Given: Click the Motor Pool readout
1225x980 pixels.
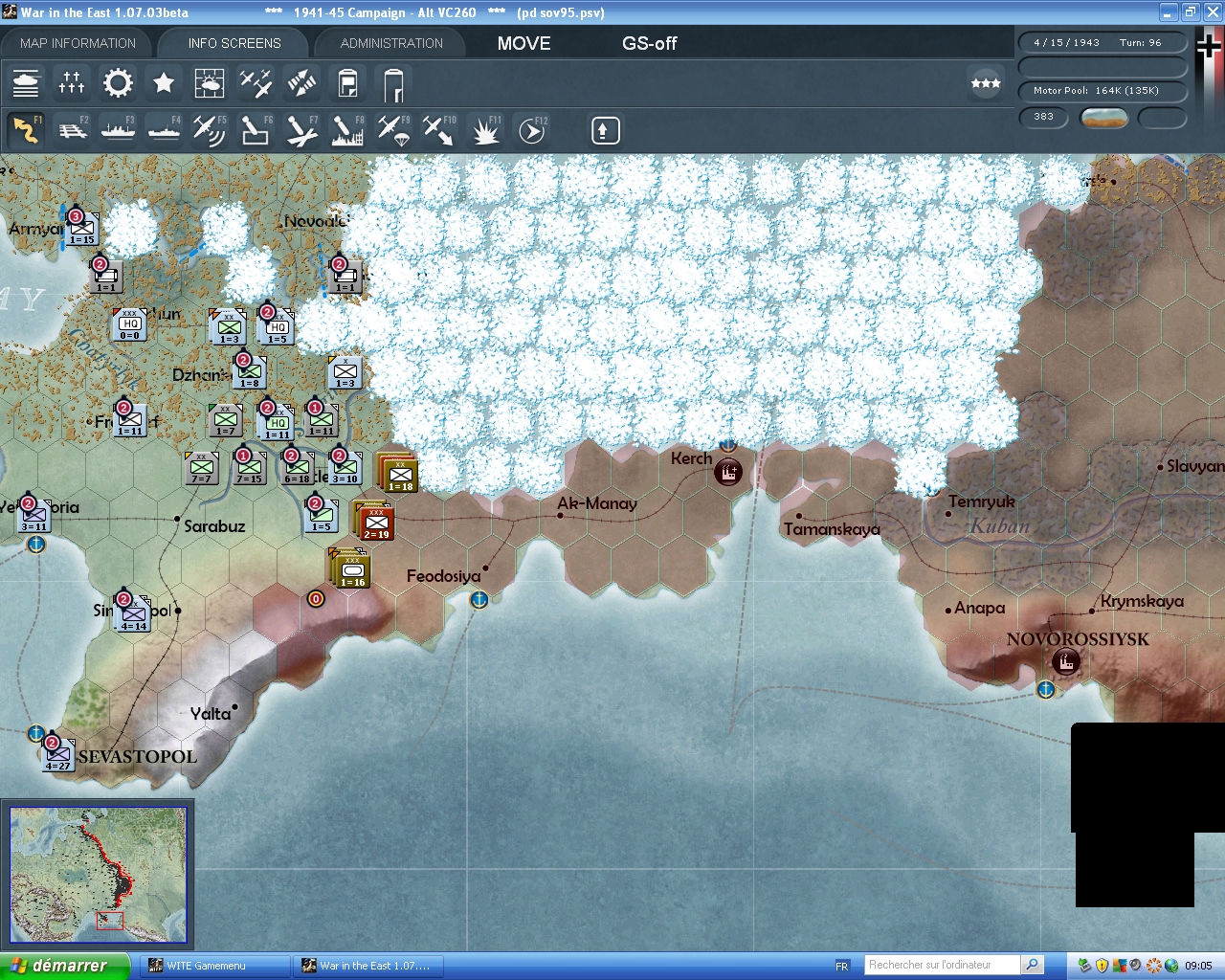Looking at the screenshot, I should tap(1102, 91).
